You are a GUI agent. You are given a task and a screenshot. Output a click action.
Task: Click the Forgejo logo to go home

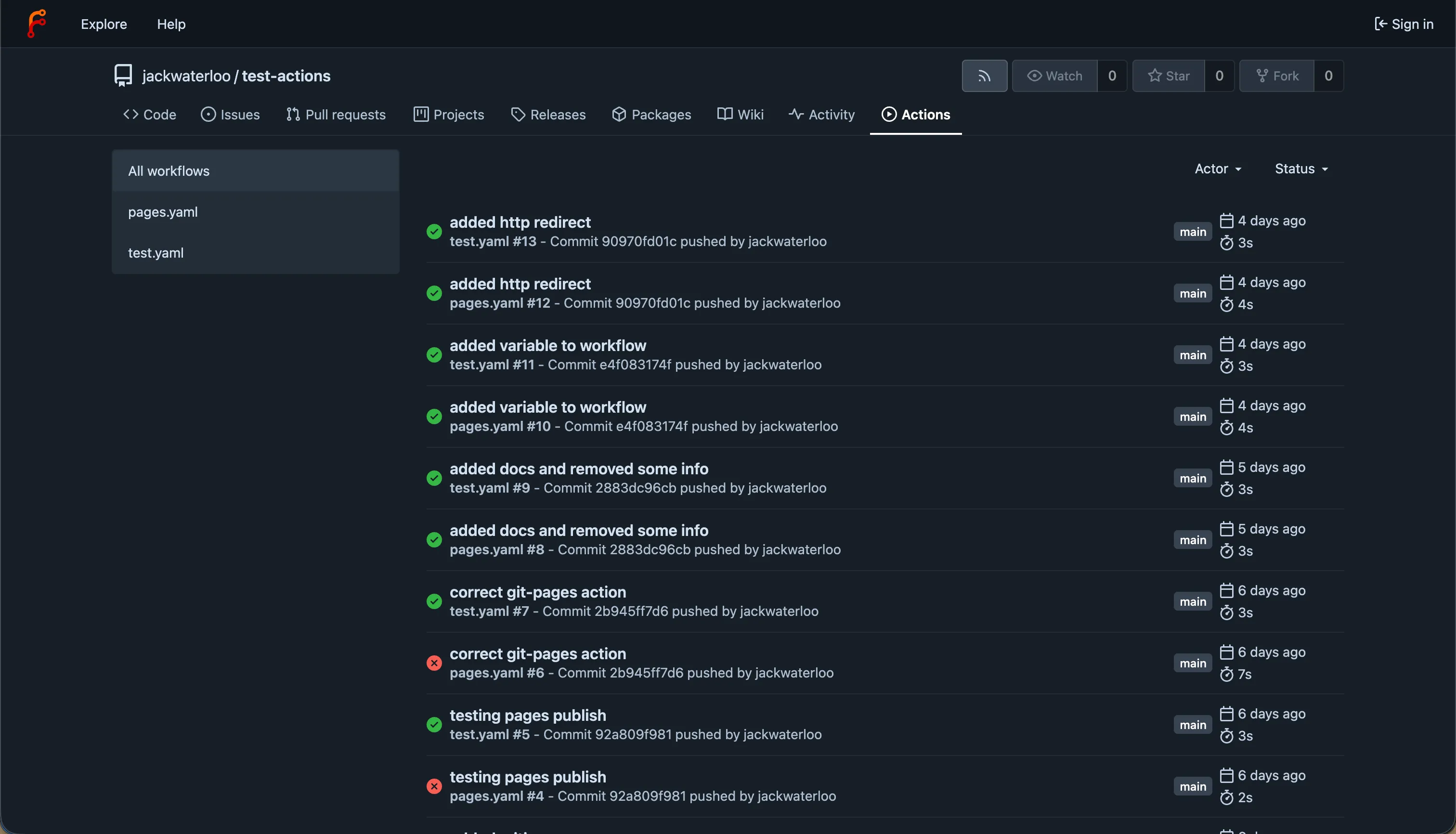pos(36,24)
